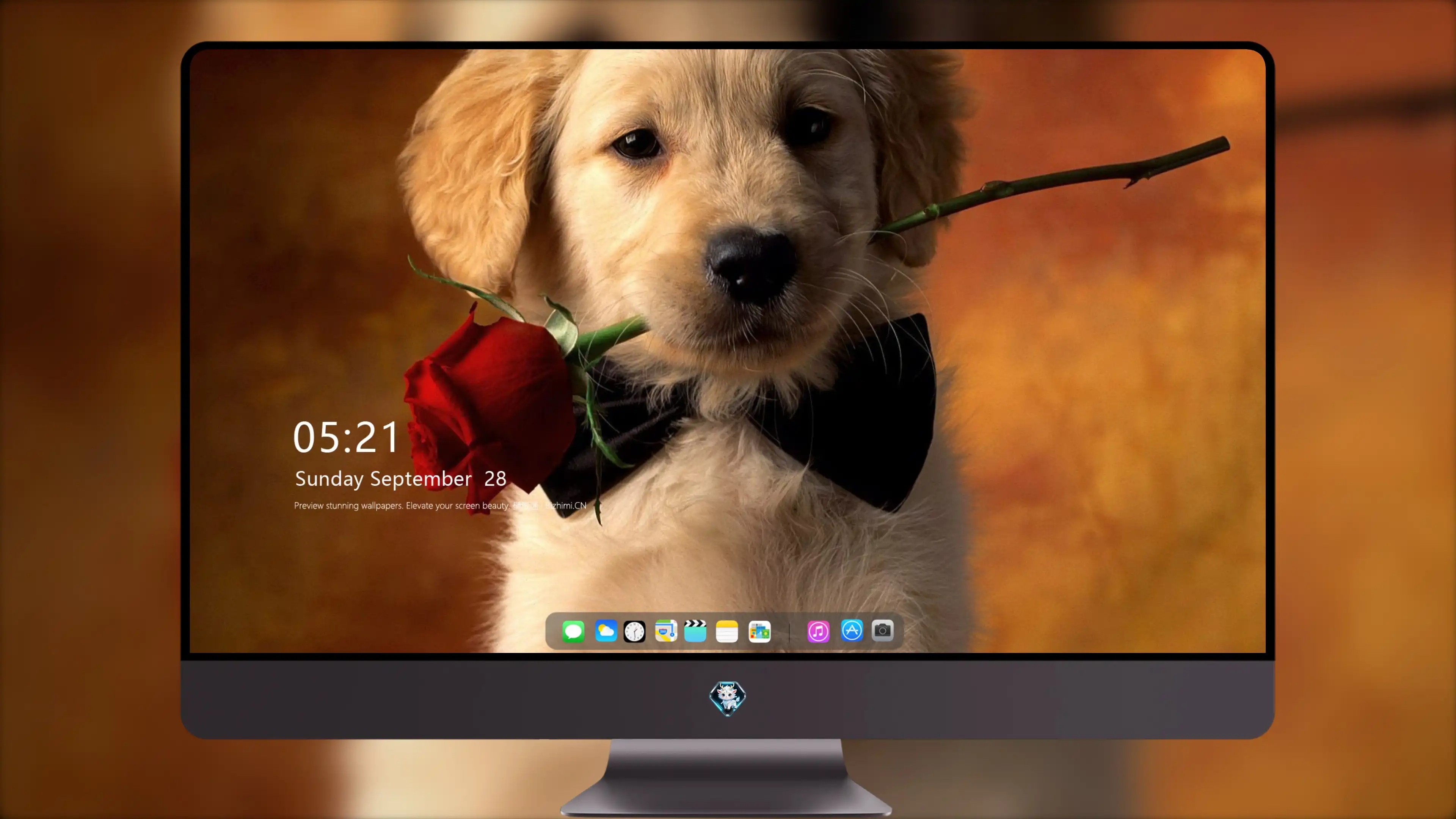The width and height of the screenshot is (1456, 819).
Task: Open the Clock app in the dock
Action: (634, 631)
